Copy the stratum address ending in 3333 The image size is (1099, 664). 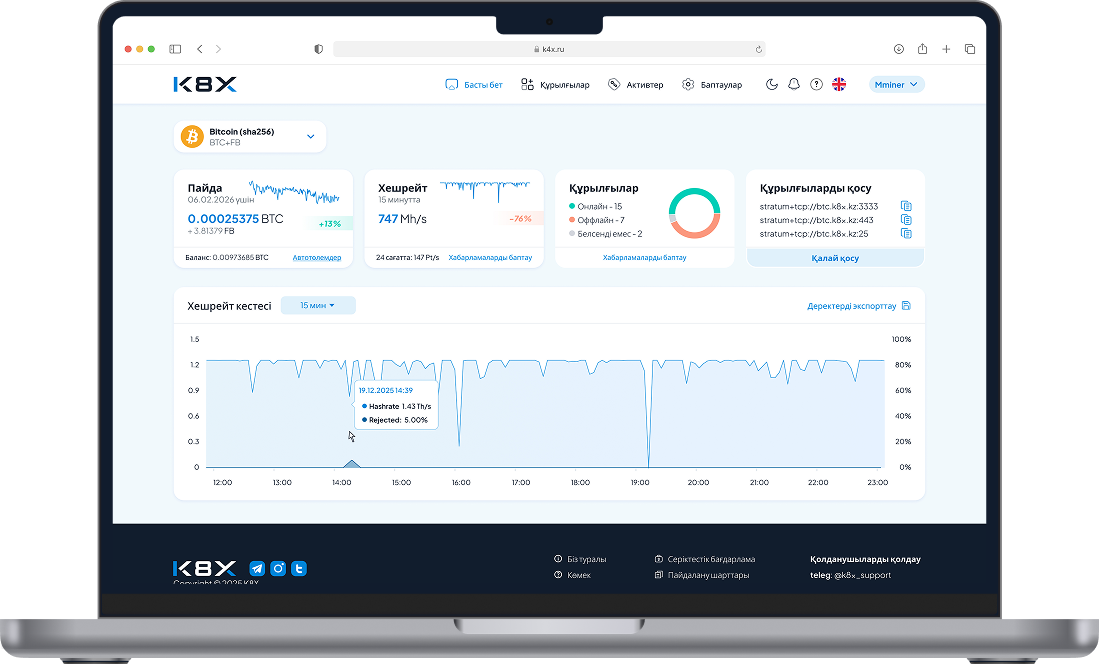point(906,206)
